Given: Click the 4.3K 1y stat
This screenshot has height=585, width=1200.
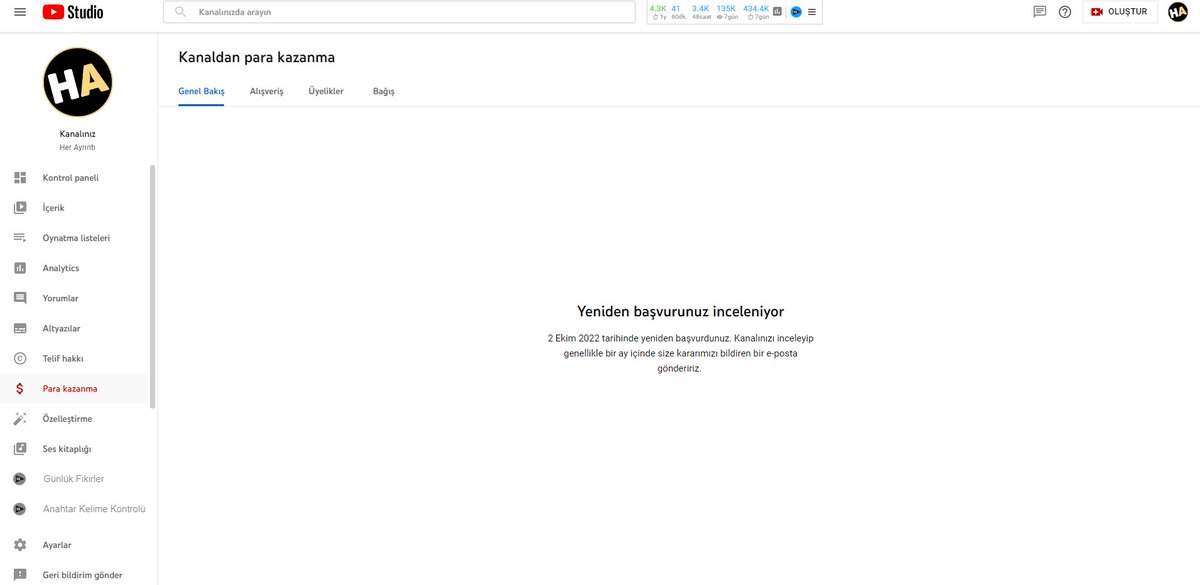Looking at the screenshot, I should (658, 12).
